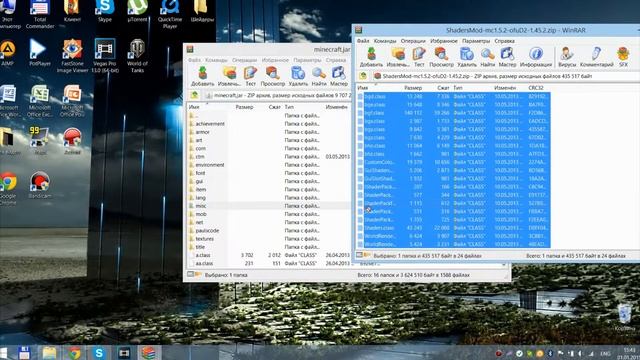Select paulscode folder in minecraft.jar
This screenshot has width=640, height=360.
pyautogui.click(x=207, y=231)
